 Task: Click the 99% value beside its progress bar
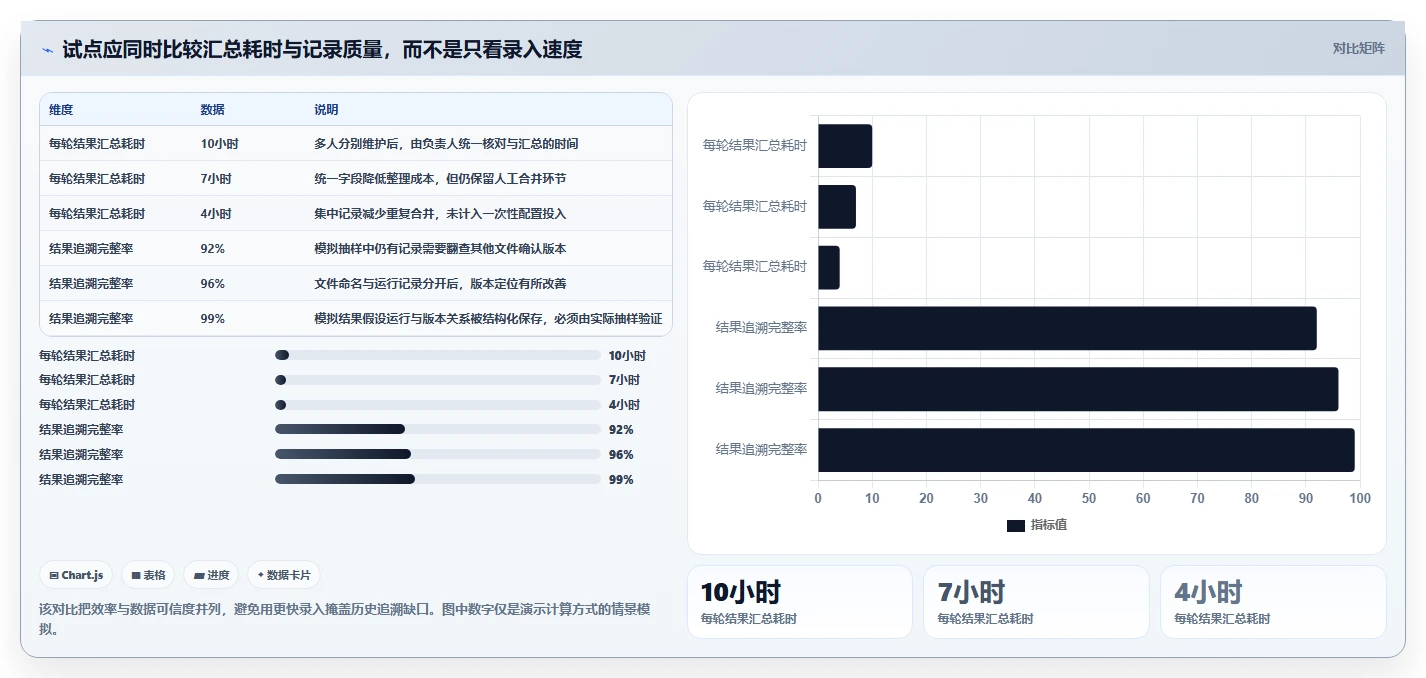pyautogui.click(x=621, y=479)
